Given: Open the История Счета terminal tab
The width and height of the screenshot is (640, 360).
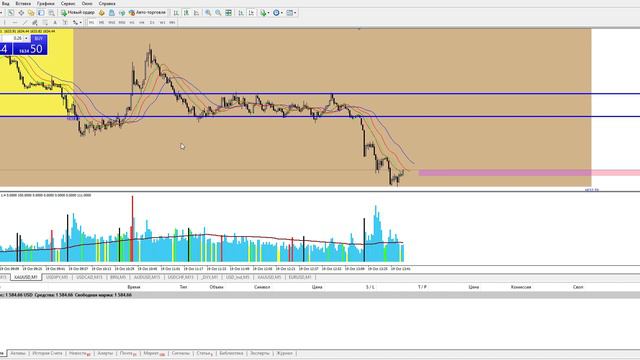Looking at the screenshot, I should (47, 353).
